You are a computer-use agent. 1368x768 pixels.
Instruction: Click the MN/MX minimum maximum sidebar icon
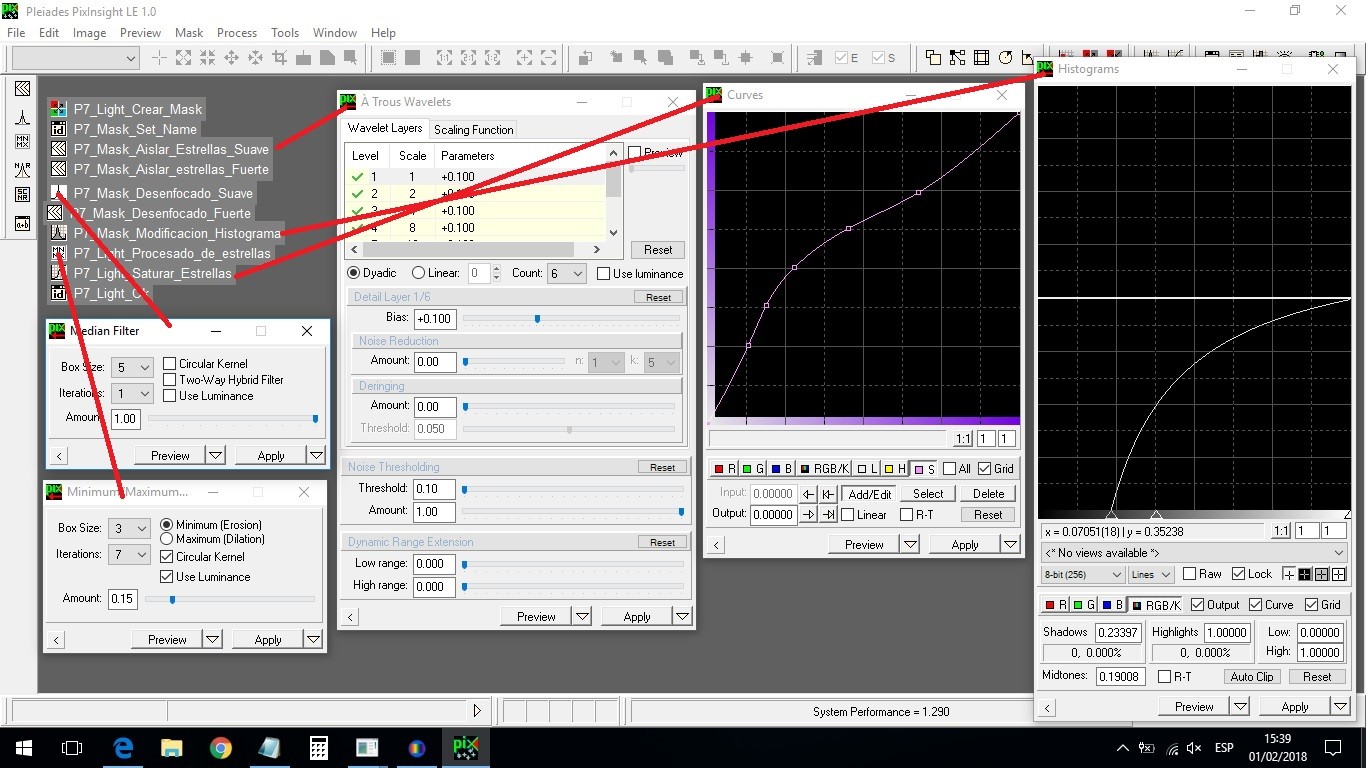tap(22, 143)
